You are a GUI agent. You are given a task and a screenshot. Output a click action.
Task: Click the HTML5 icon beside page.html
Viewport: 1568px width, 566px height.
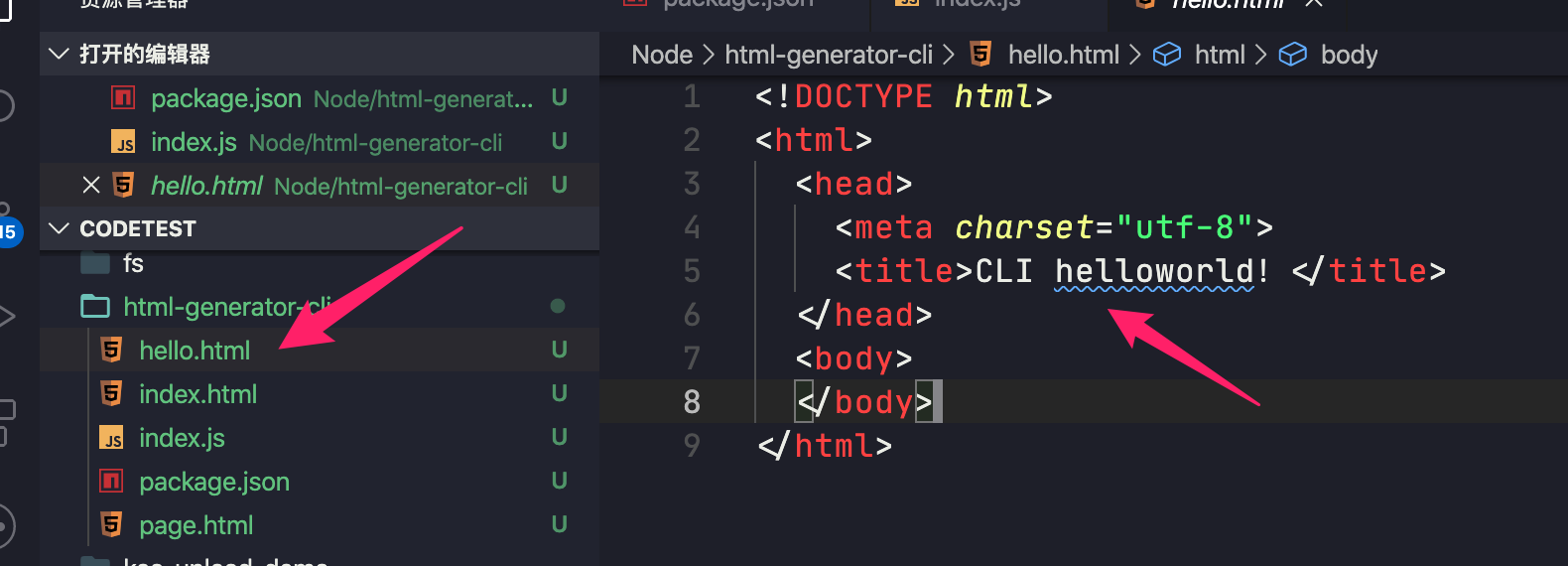111,524
